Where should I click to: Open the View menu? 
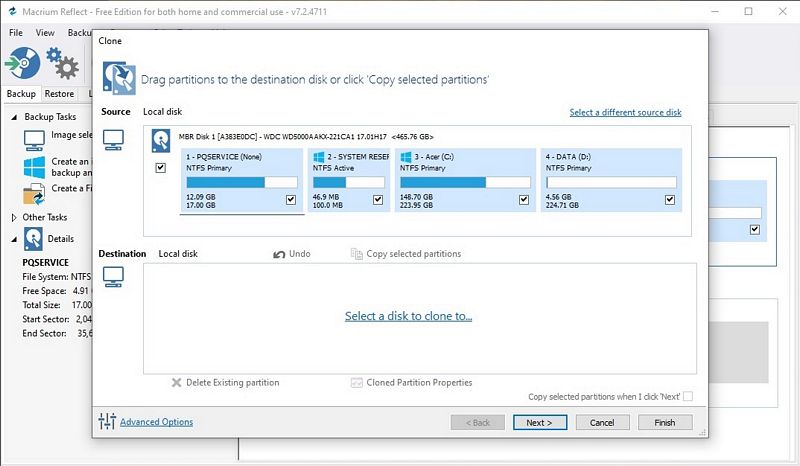point(45,33)
